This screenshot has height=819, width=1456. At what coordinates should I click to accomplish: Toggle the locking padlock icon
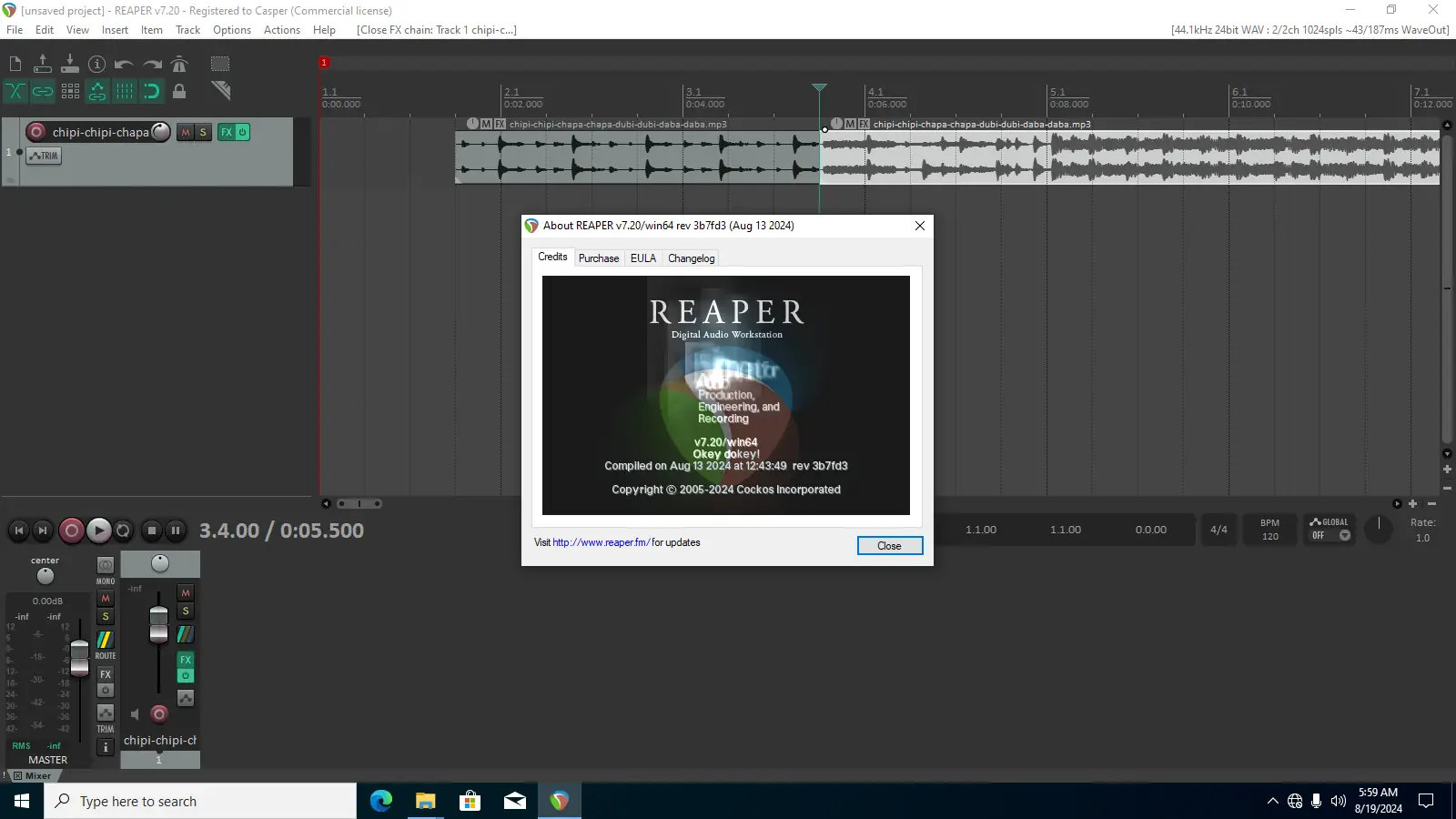coord(179,91)
